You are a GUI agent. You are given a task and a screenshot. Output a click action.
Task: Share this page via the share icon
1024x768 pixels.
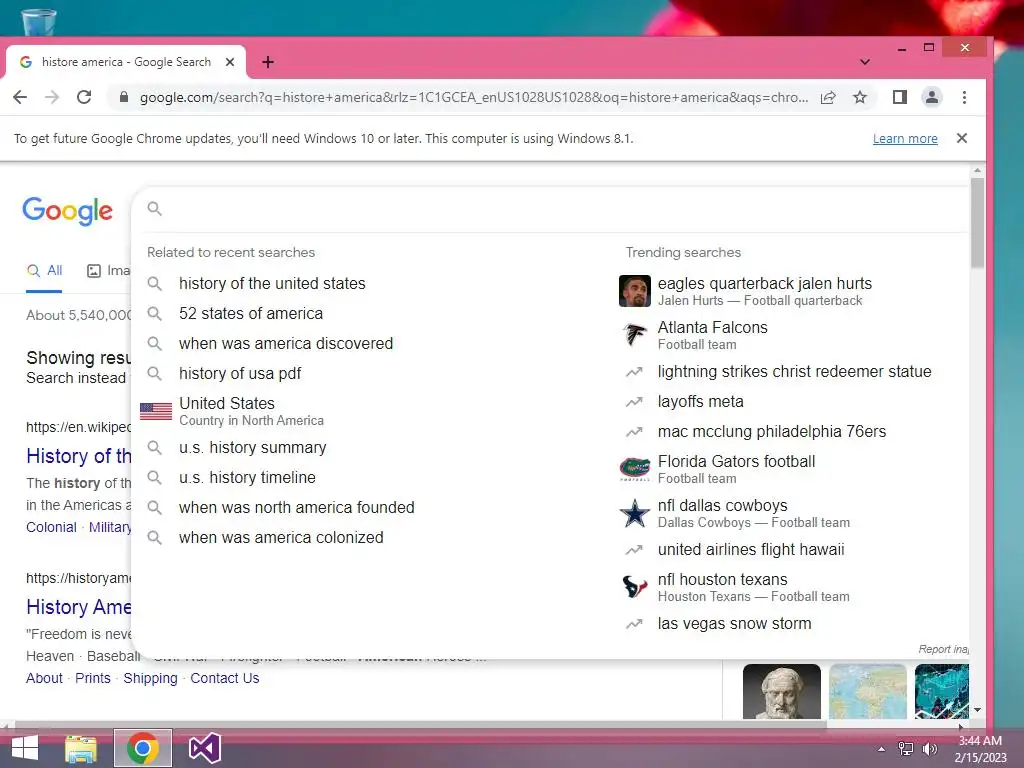828,97
